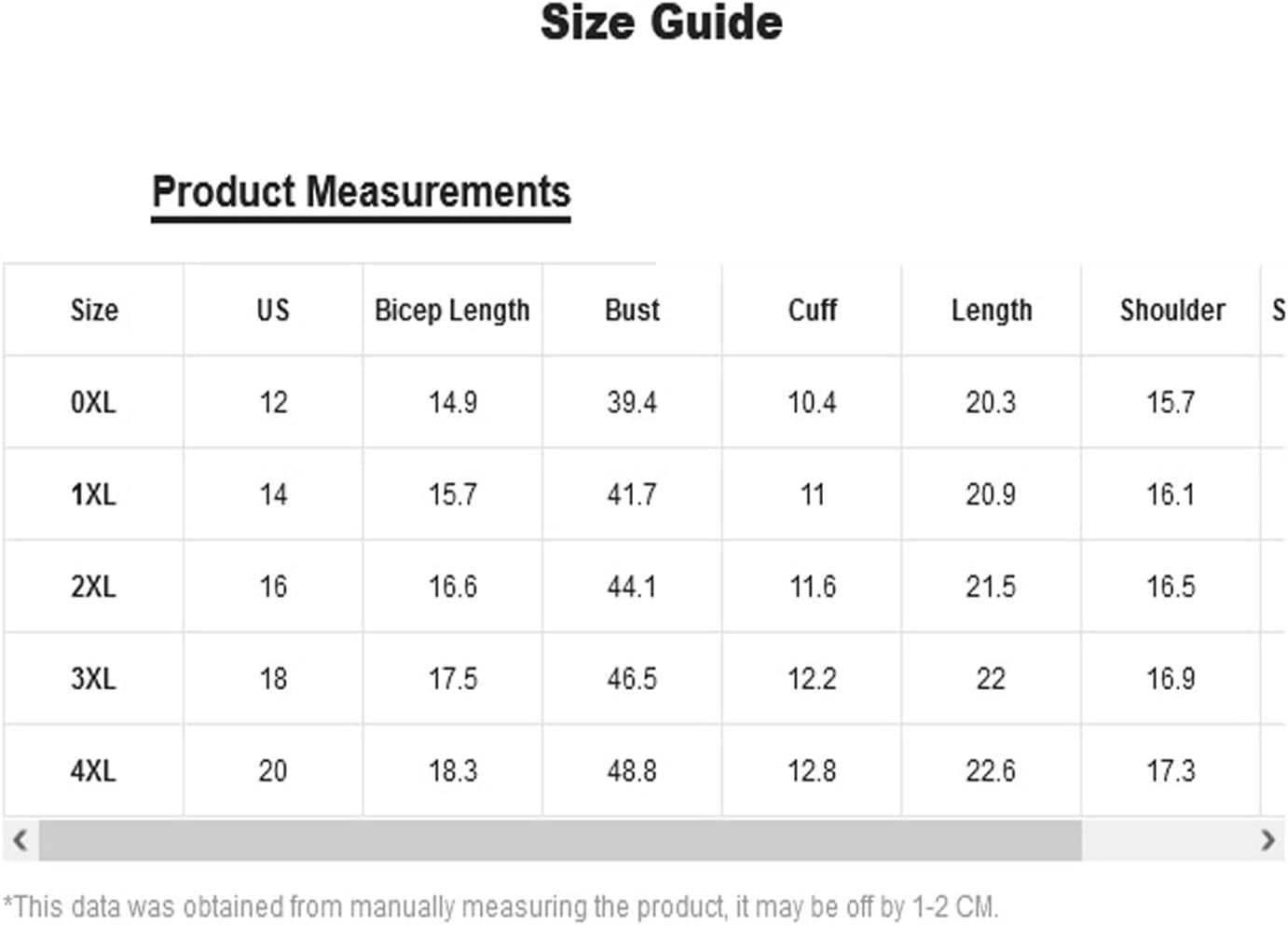This screenshot has width=1288, height=925.
Task: Click the 39.4 bust cell for 0XL
Action: tap(632, 403)
